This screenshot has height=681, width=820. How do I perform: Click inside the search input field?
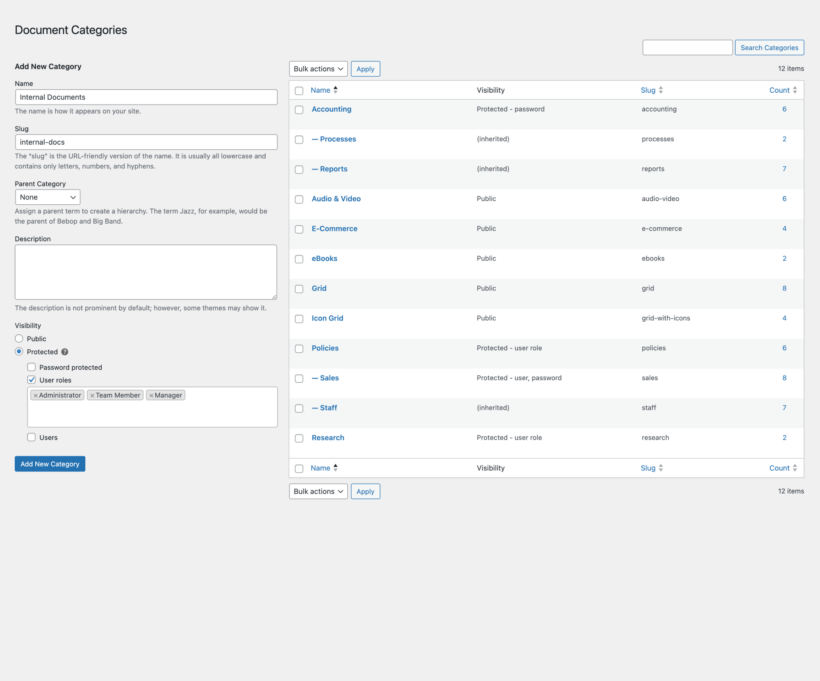pos(687,46)
